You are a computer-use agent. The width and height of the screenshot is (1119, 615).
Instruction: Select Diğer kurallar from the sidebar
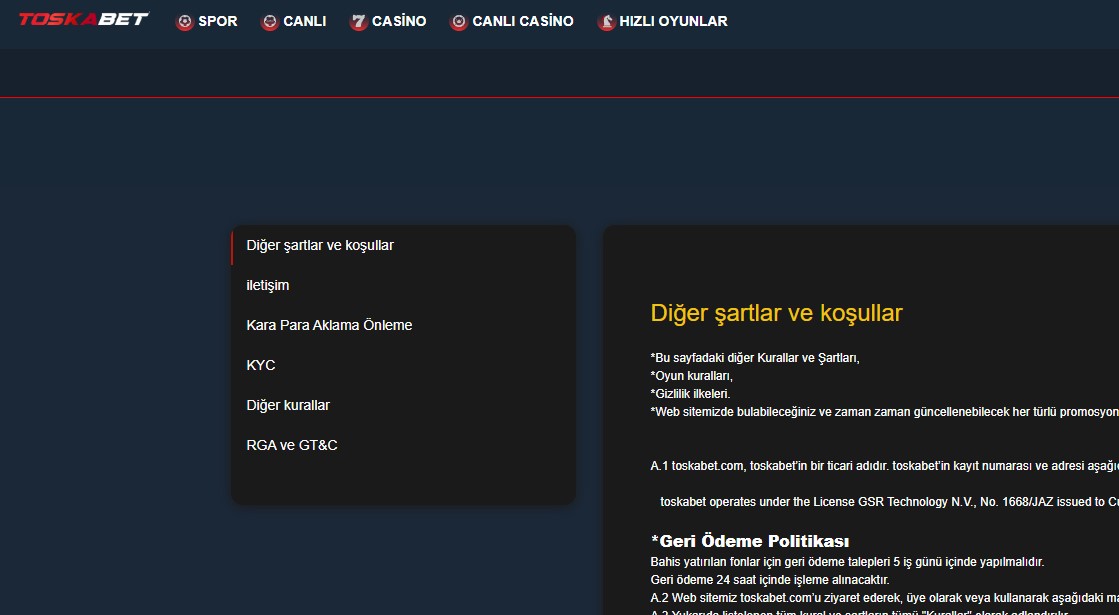pyautogui.click(x=289, y=405)
